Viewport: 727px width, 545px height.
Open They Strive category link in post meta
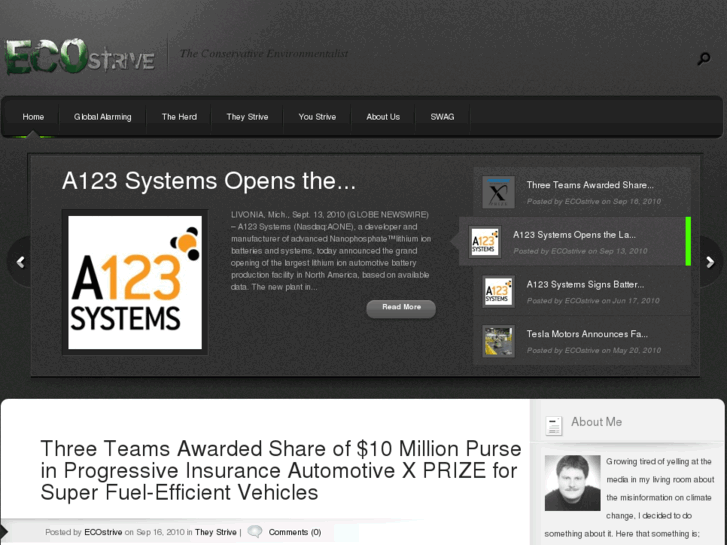[x=216, y=532]
